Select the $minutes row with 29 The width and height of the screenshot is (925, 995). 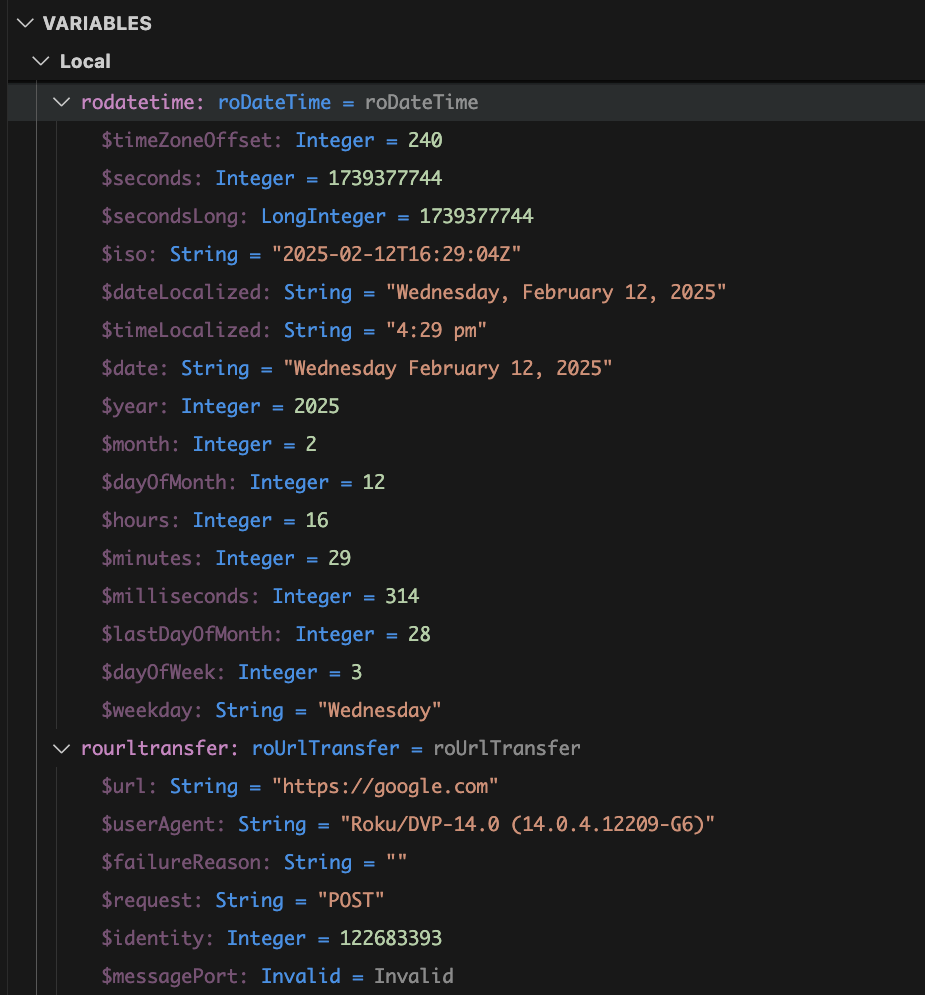pyautogui.click(x=466, y=558)
